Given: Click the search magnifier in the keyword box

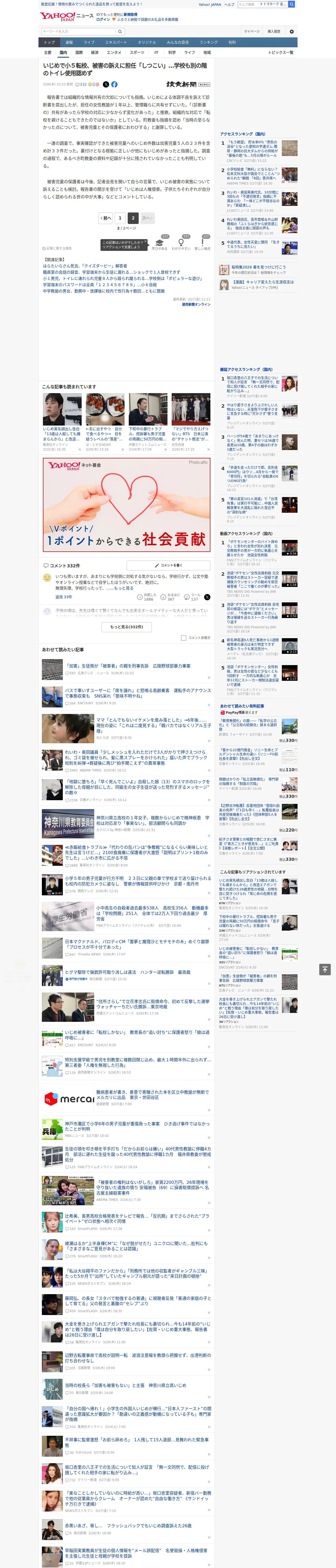Looking at the screenshot, I should (121, 32).
